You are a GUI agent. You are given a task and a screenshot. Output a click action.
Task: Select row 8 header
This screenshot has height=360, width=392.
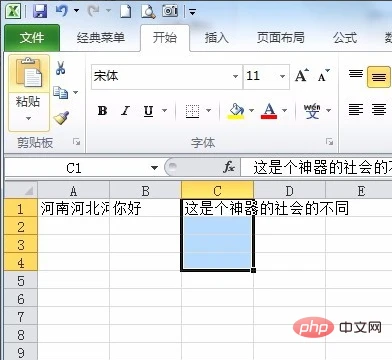pyautogui.click(x=21, y=335)
